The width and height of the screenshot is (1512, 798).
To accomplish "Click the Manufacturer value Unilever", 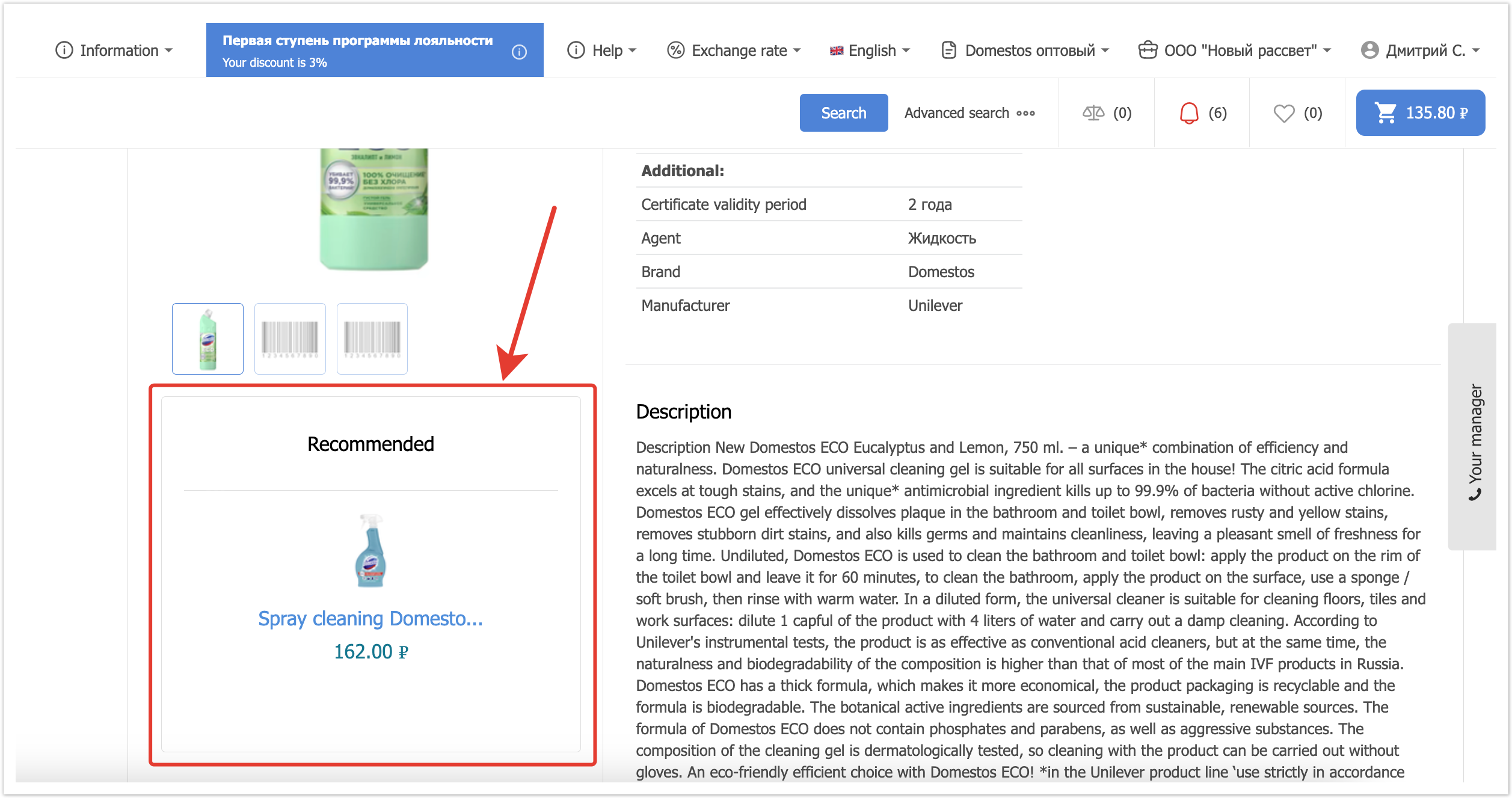I will 935,305.
